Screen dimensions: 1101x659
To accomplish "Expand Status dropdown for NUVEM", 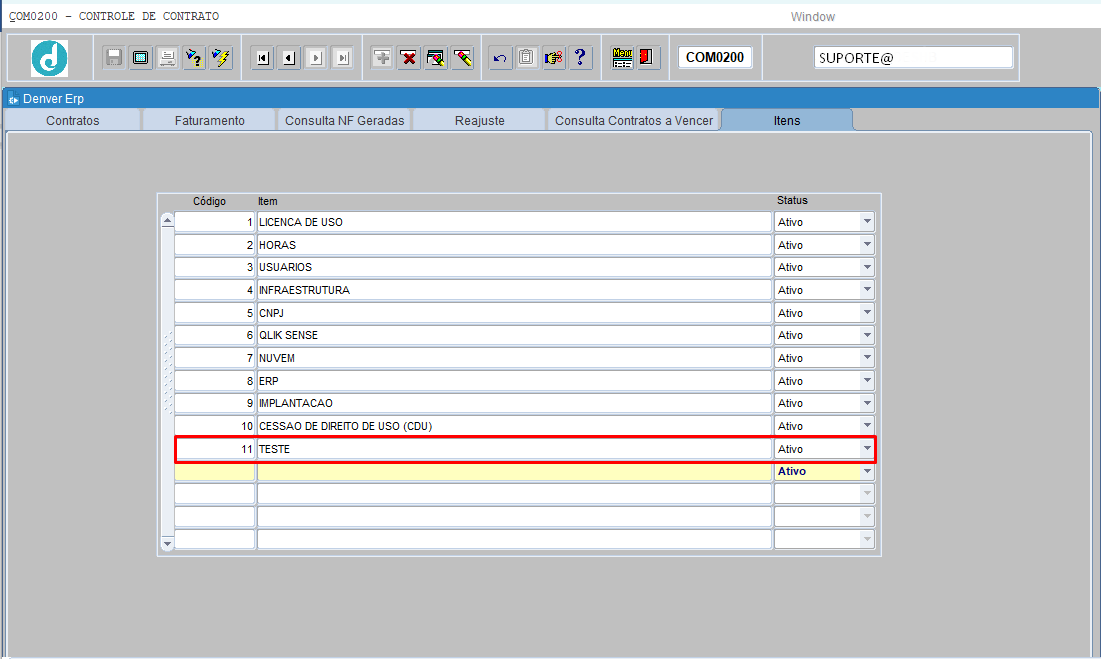I will [x=867, y=358].
